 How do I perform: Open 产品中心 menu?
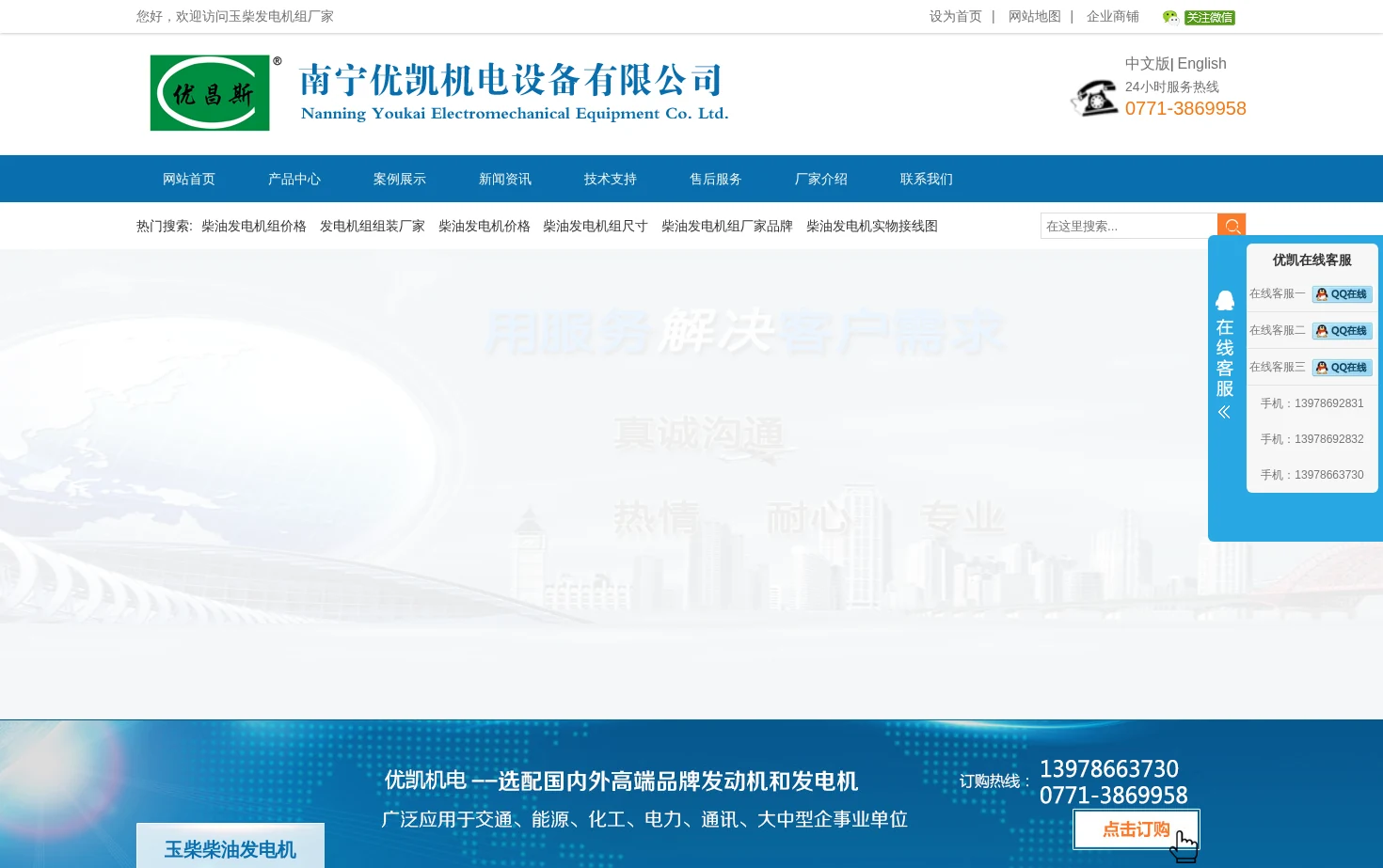pos(294,179)
